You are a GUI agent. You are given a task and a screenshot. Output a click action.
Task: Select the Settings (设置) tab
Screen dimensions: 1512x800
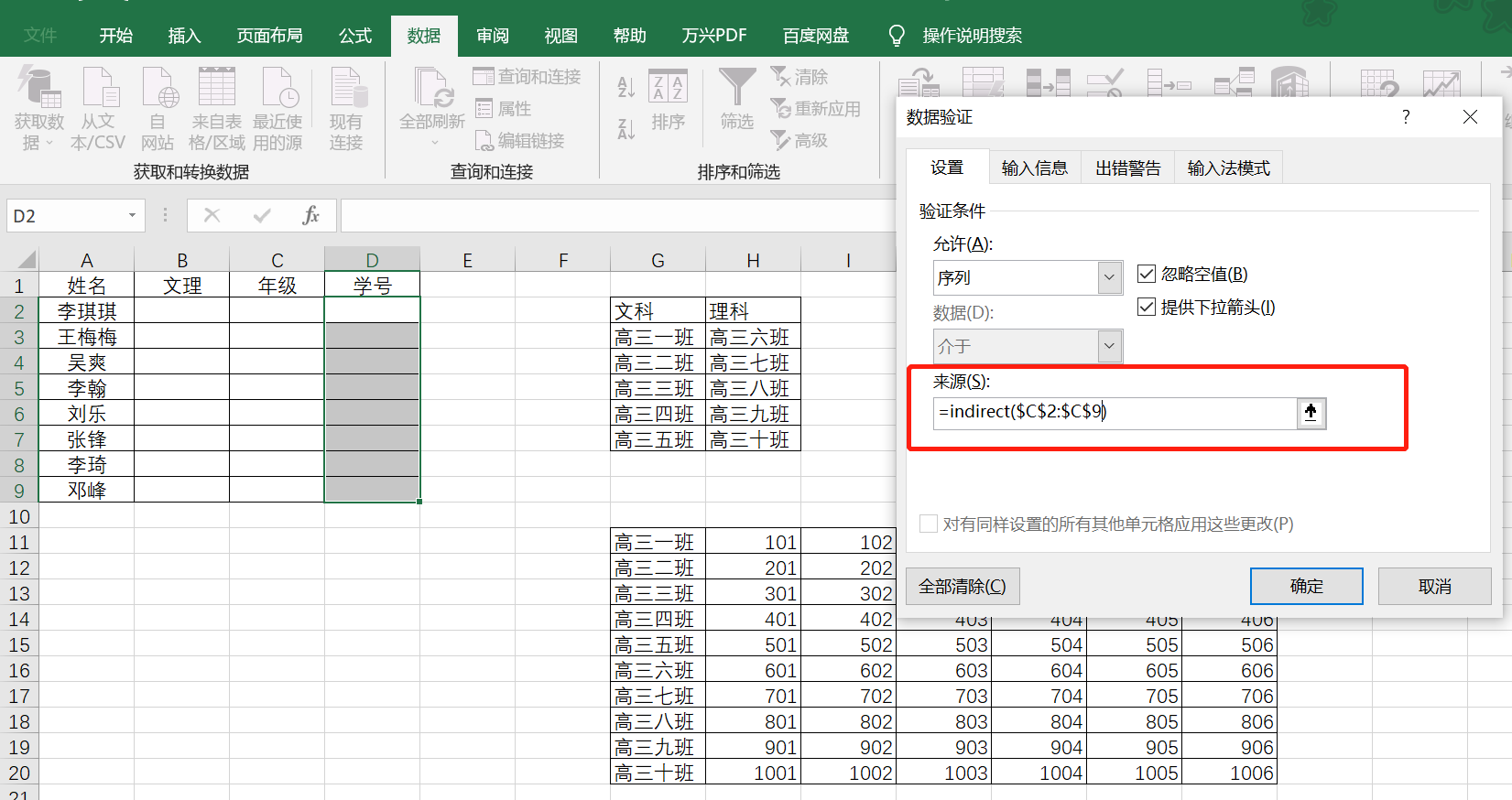(947, 168)
